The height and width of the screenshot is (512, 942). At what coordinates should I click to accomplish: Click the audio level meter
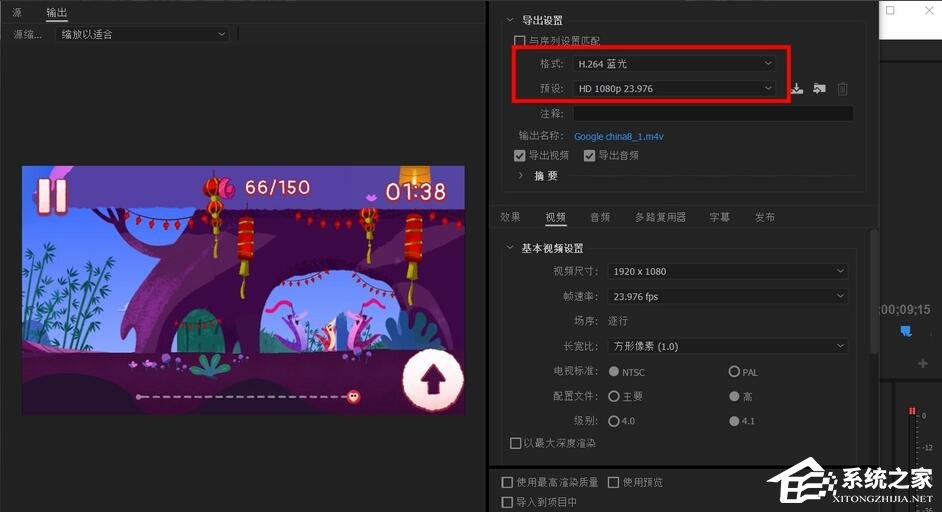tap(913, 460)
